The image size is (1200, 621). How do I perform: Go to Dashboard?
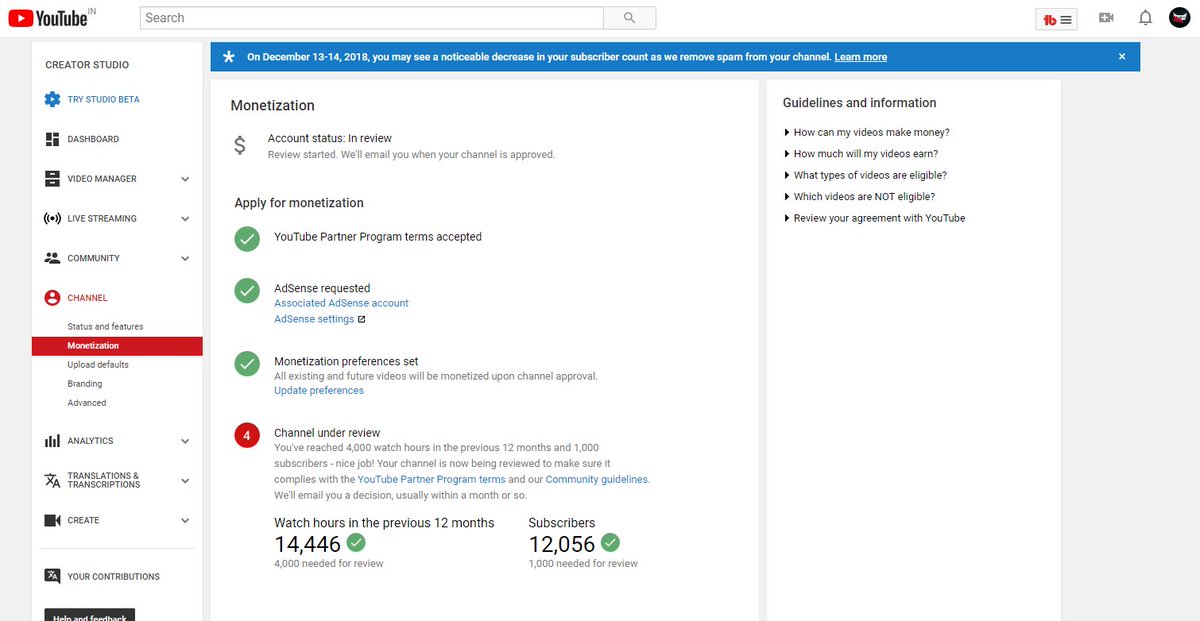point(93,139)
